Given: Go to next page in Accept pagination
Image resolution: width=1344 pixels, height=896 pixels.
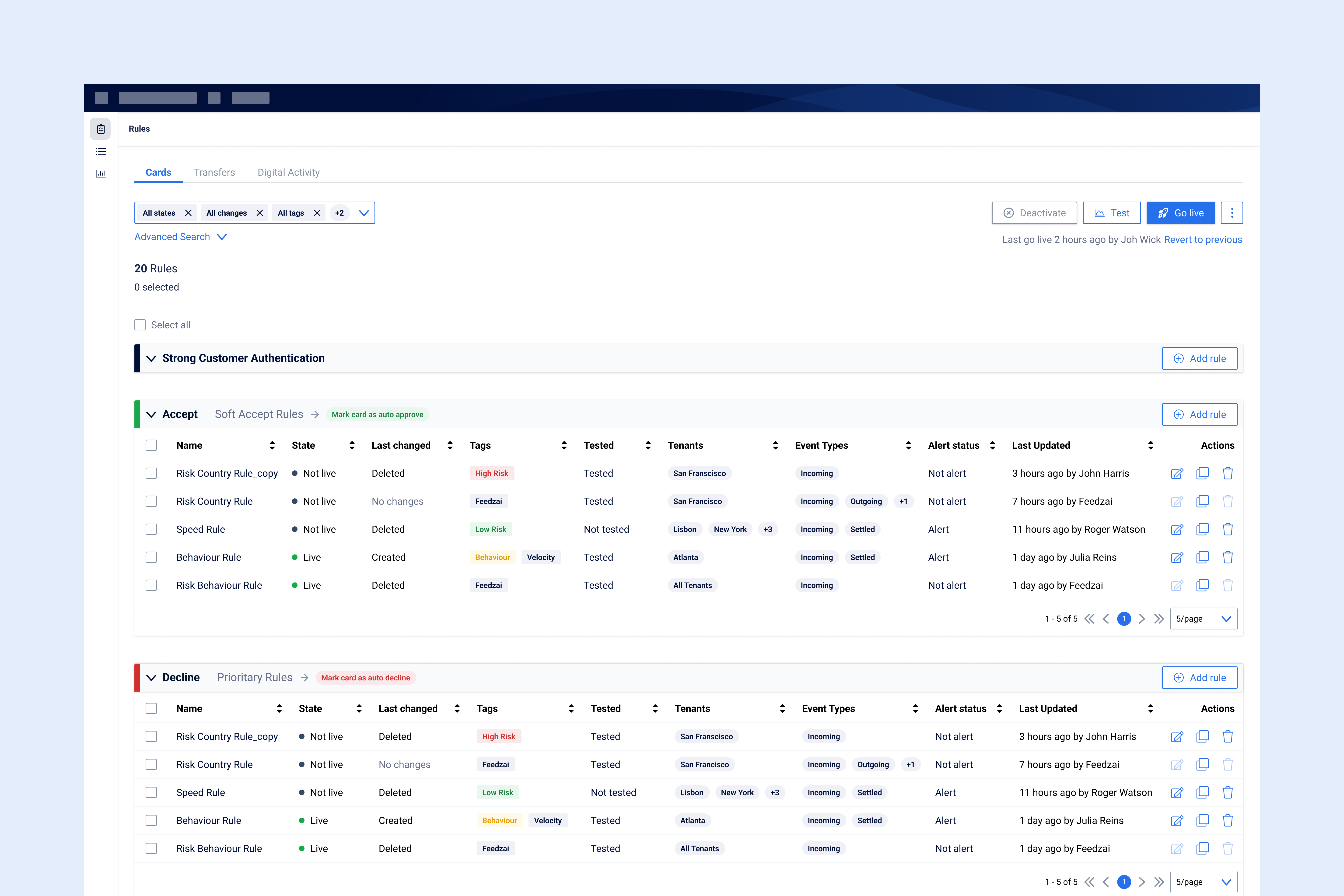Looking at the screenshot, I should pyautogui.click(x=1142, y=619).
